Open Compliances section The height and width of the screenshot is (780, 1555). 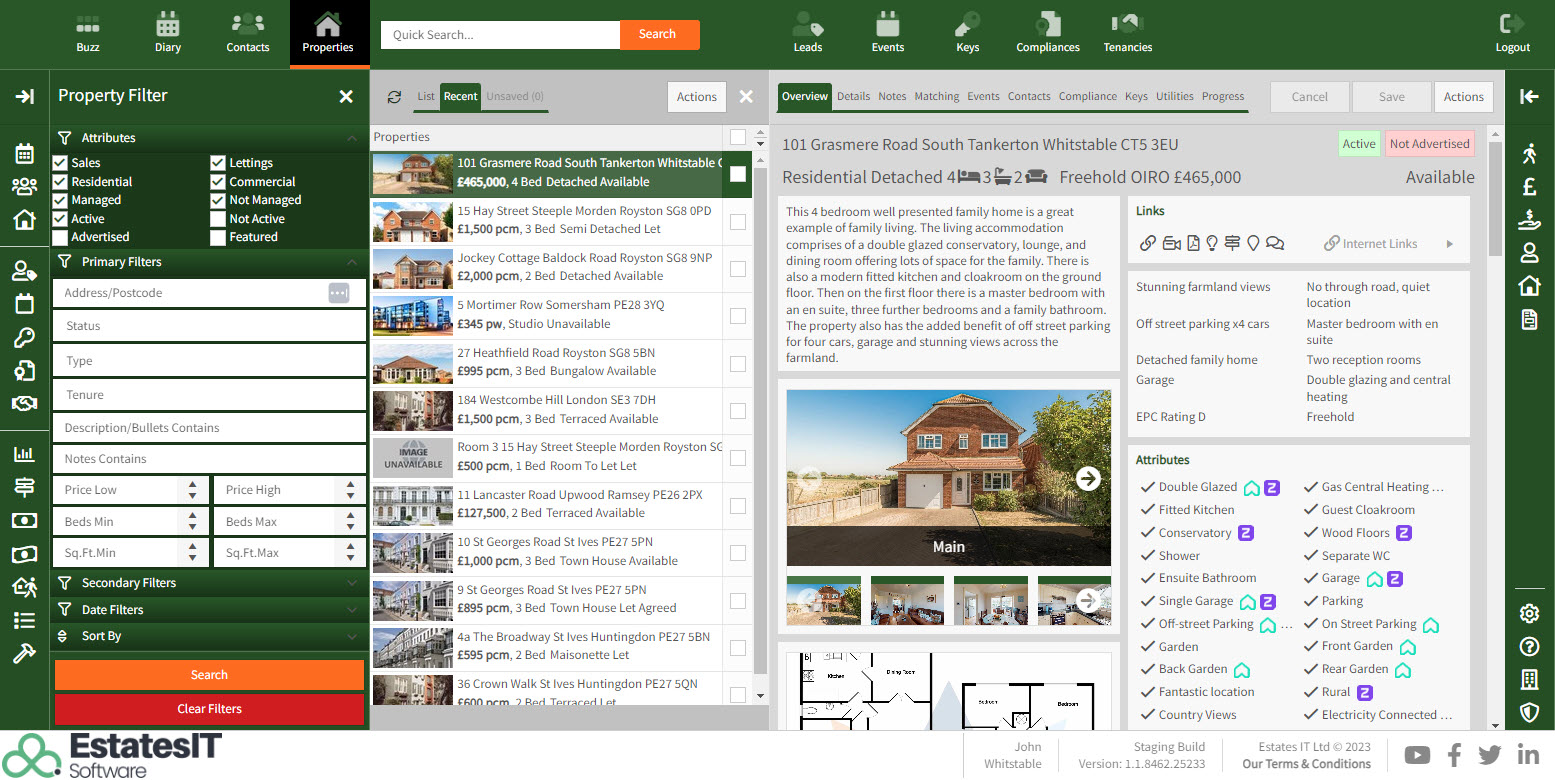(1048, 33)
